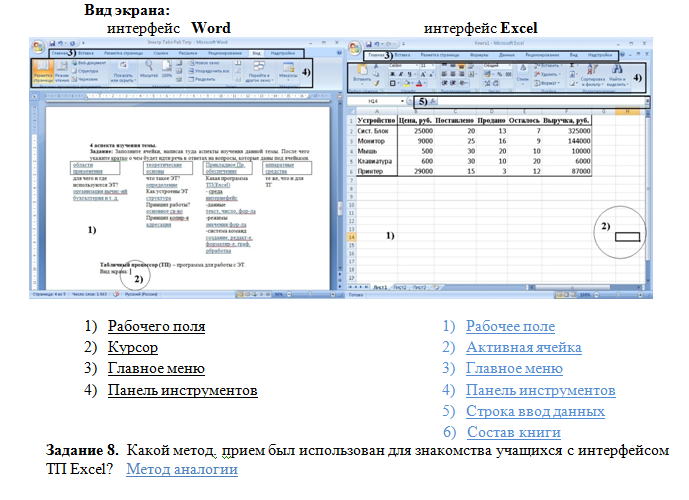The image size is (689, 500).
Task: Select Excel row 14 header
Action: click(352, 237)
